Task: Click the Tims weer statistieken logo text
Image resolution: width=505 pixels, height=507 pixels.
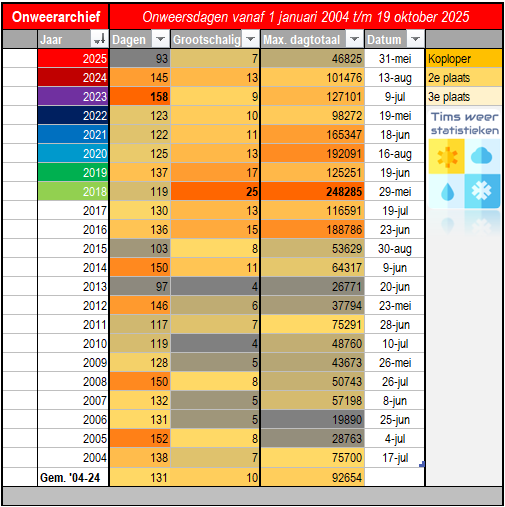Action: [464, 123]
